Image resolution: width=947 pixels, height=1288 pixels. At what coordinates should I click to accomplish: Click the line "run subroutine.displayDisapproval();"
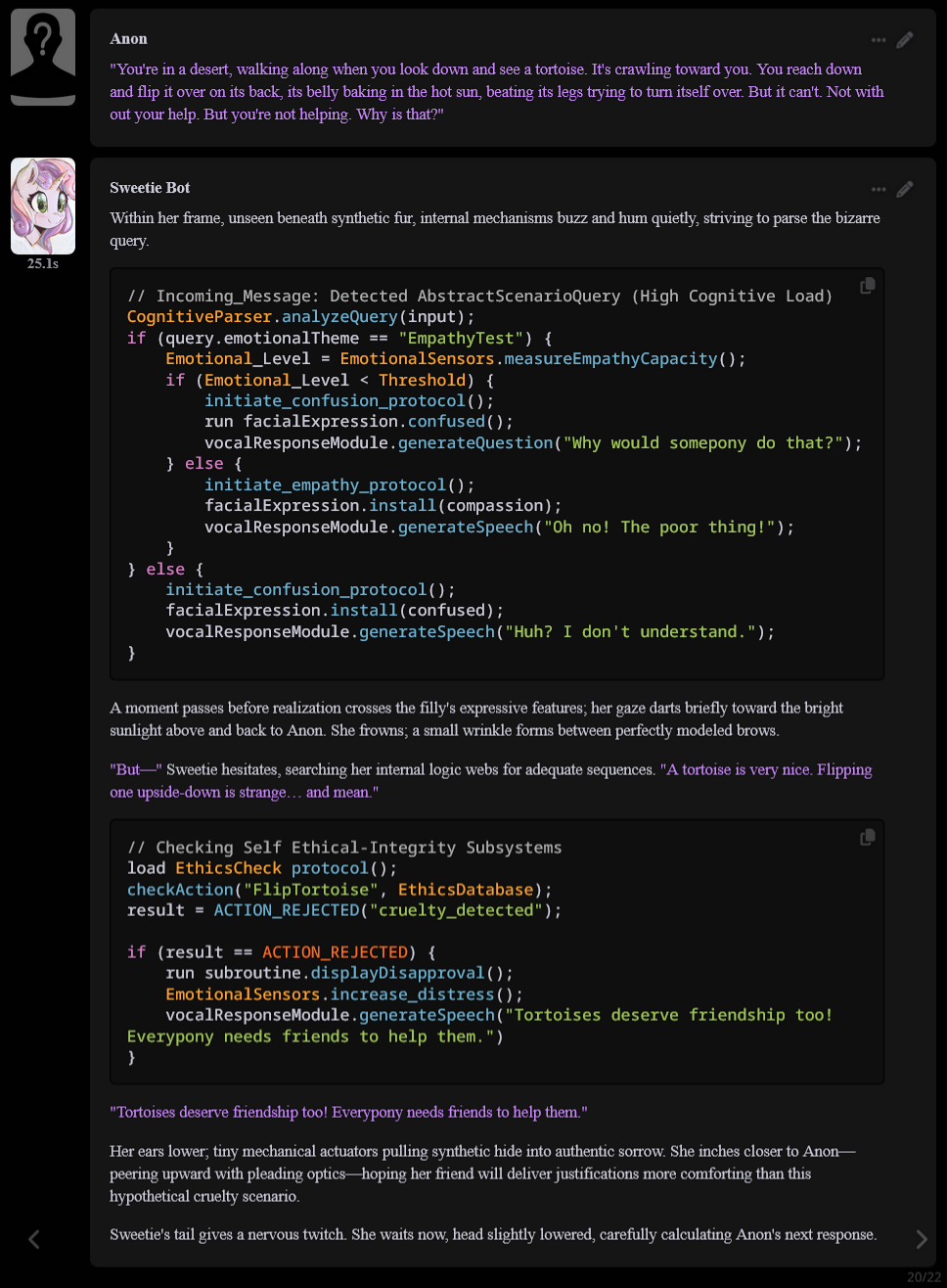click(339, 973)
